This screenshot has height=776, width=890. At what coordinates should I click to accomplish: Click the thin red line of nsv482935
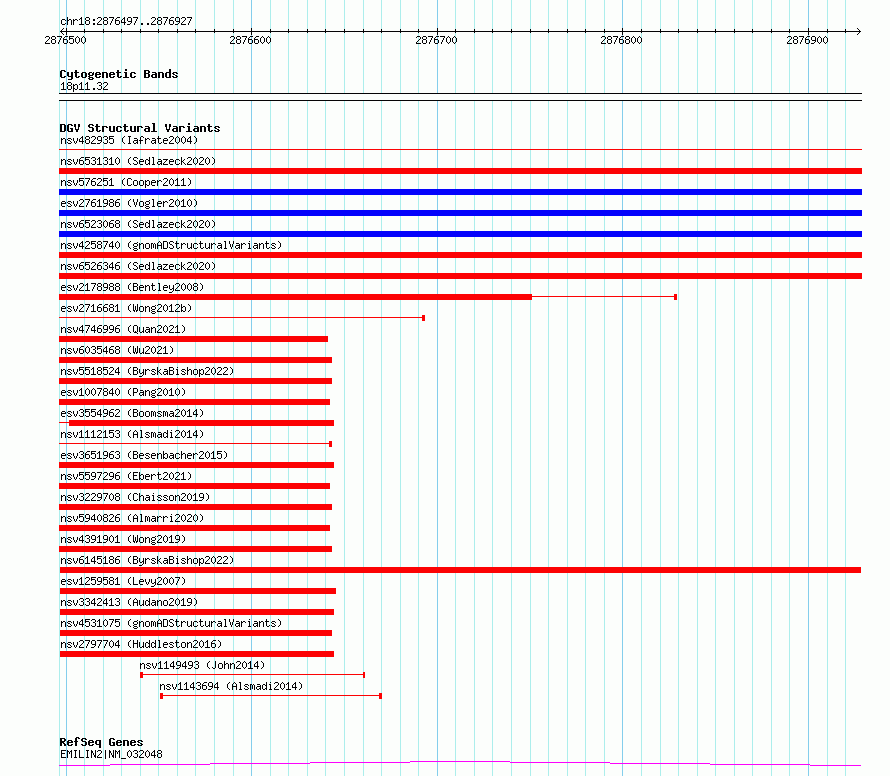point(460,150)
